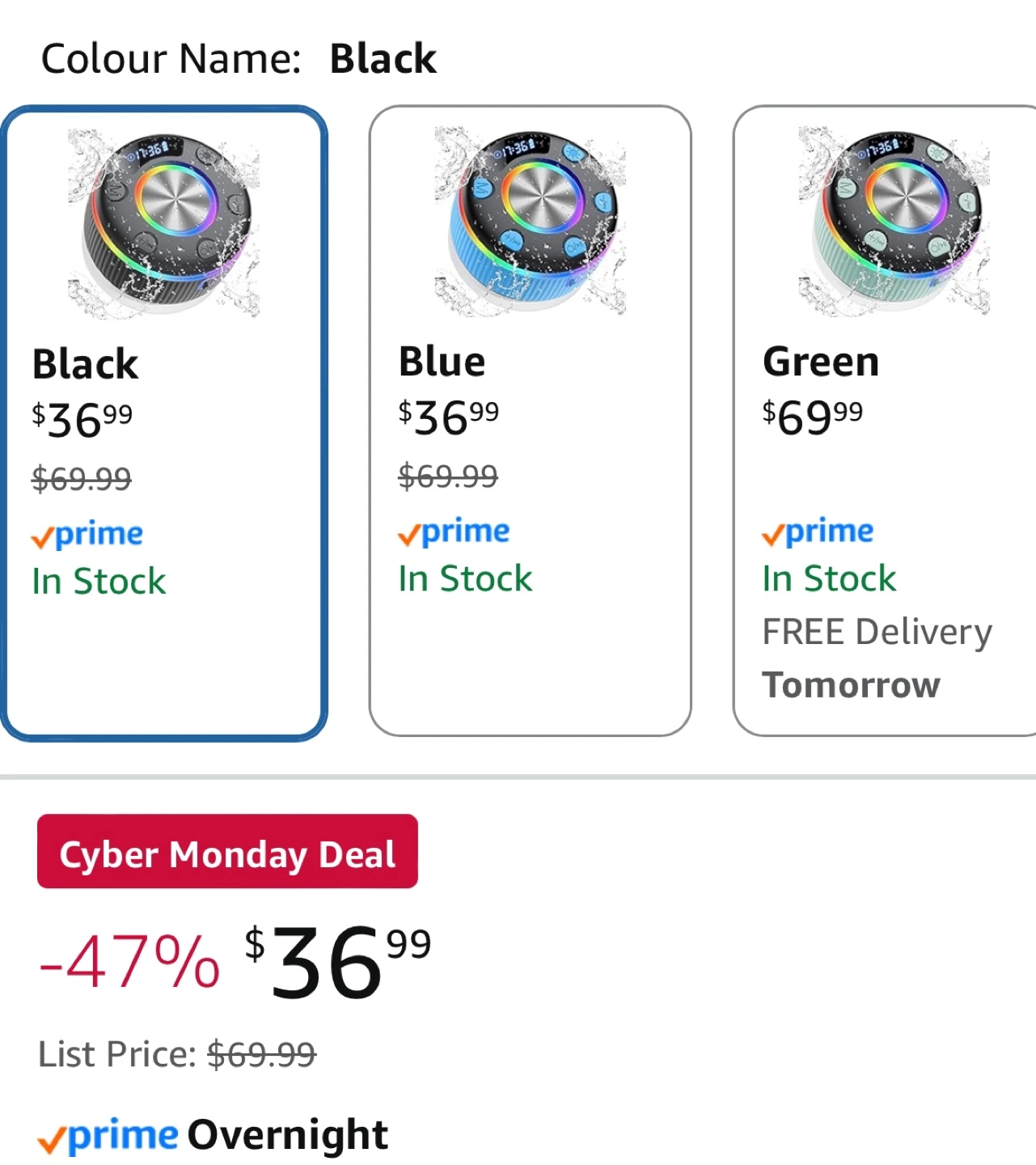
Task: Click In Stock label under Blue
Action: (x=465, y=579)
